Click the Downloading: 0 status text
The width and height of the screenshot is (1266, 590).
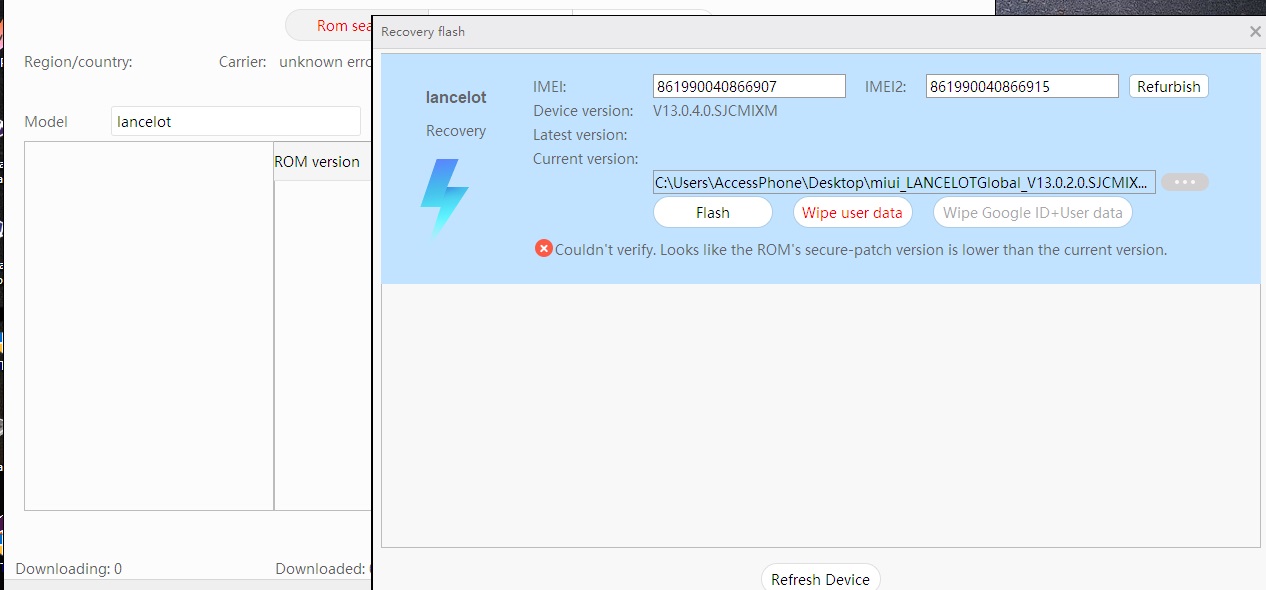(69, 569)
